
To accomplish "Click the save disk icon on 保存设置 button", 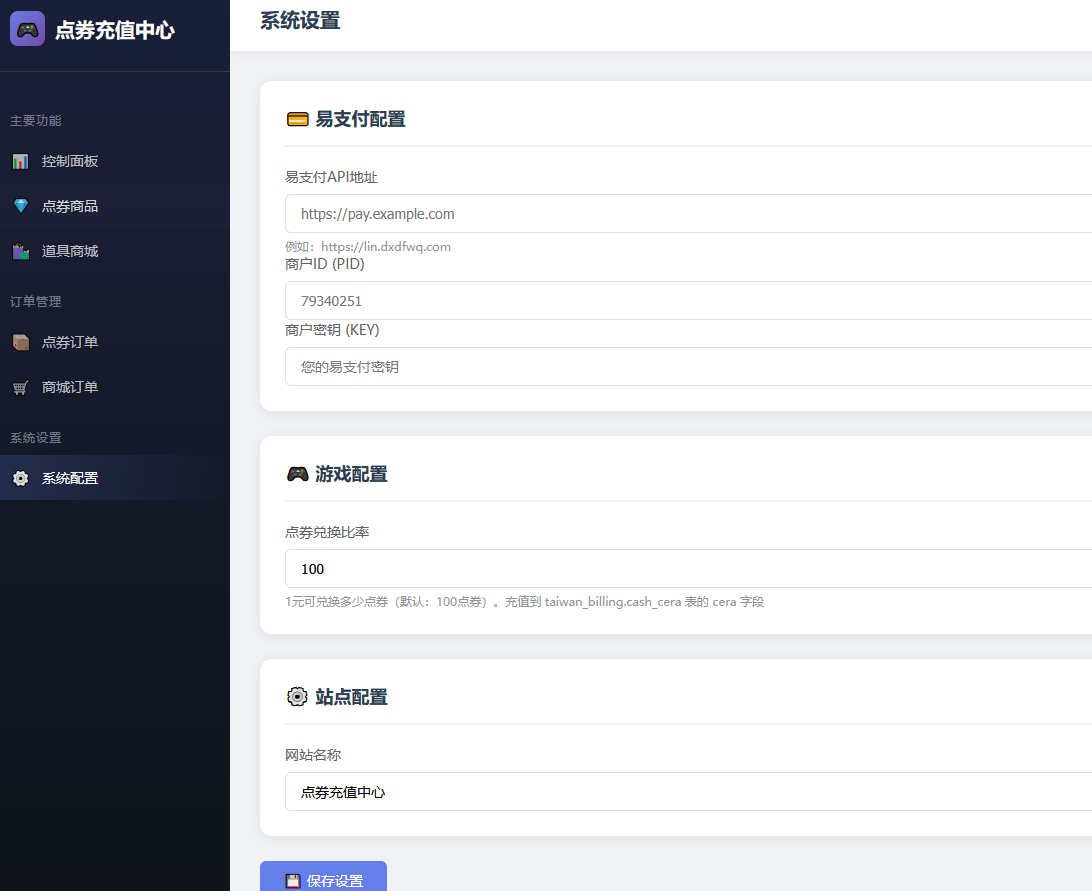I will [x=292, y=881].
